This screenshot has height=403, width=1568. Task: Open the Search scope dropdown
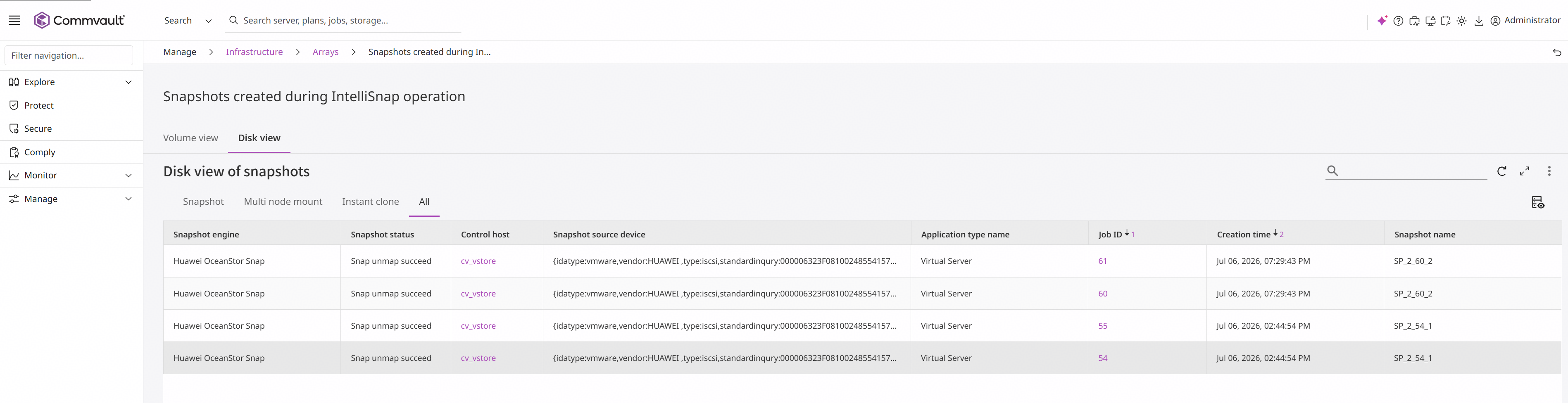click(188, 21)
